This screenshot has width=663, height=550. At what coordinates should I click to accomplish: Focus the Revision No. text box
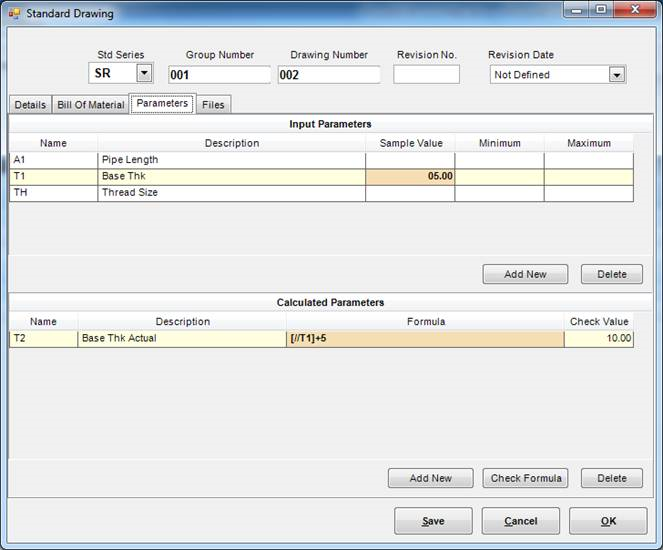pyautogui.click(x=426, y=75)
